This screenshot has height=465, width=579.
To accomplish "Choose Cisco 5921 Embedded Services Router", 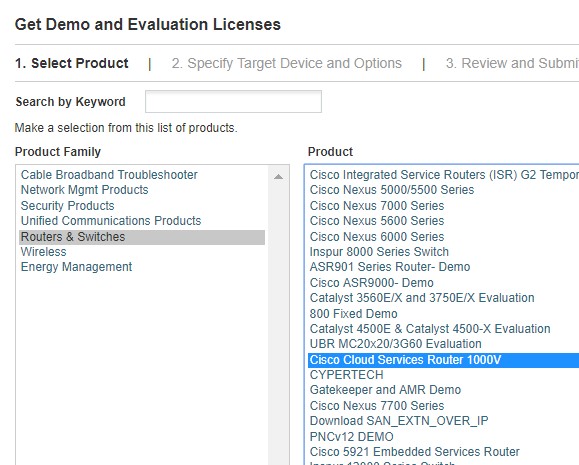I will click(414, 452).
